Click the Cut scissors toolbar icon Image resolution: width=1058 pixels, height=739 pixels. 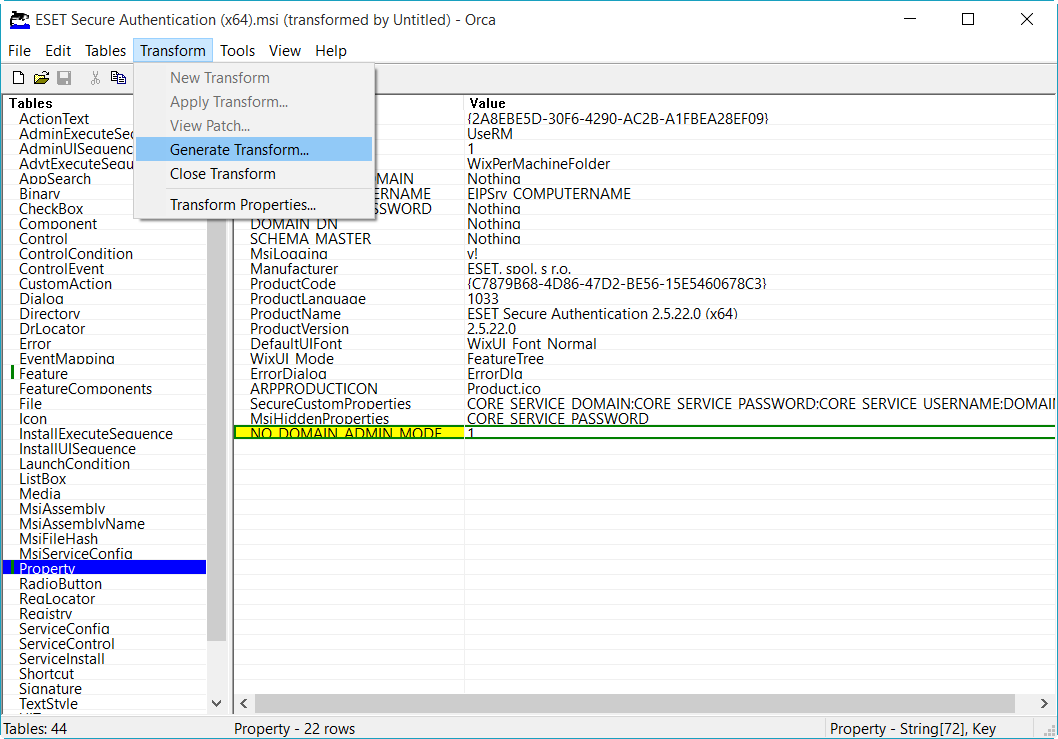95,78
